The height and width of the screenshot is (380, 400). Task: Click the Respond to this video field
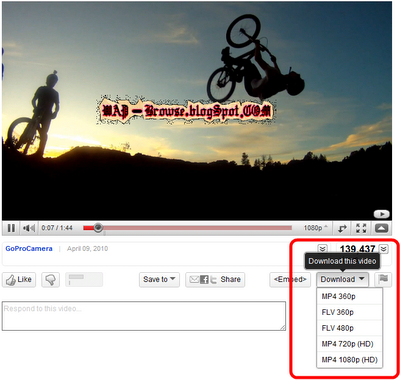pyautogui.click(x=144, y=316)
